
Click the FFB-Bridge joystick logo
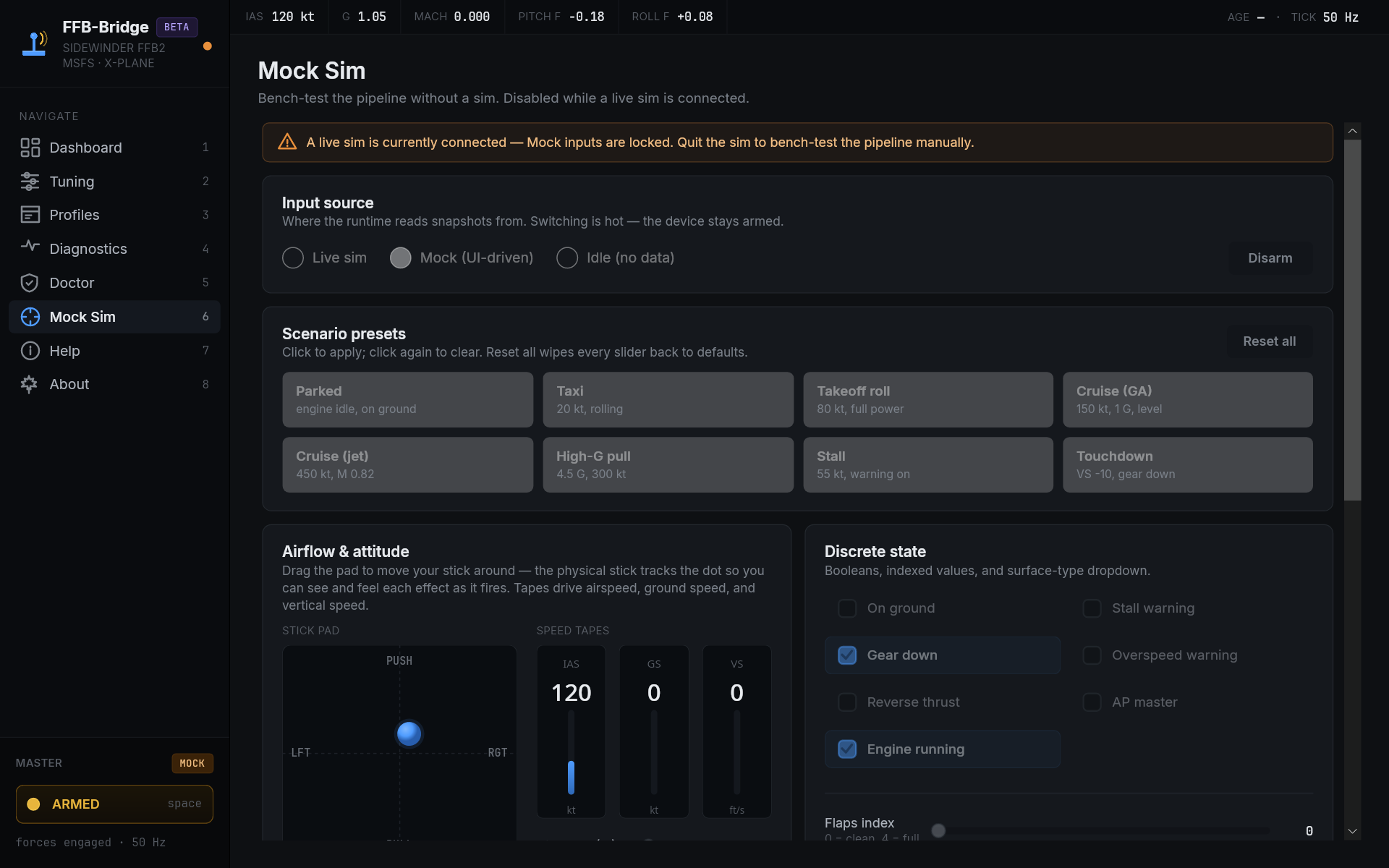point(35,43)
